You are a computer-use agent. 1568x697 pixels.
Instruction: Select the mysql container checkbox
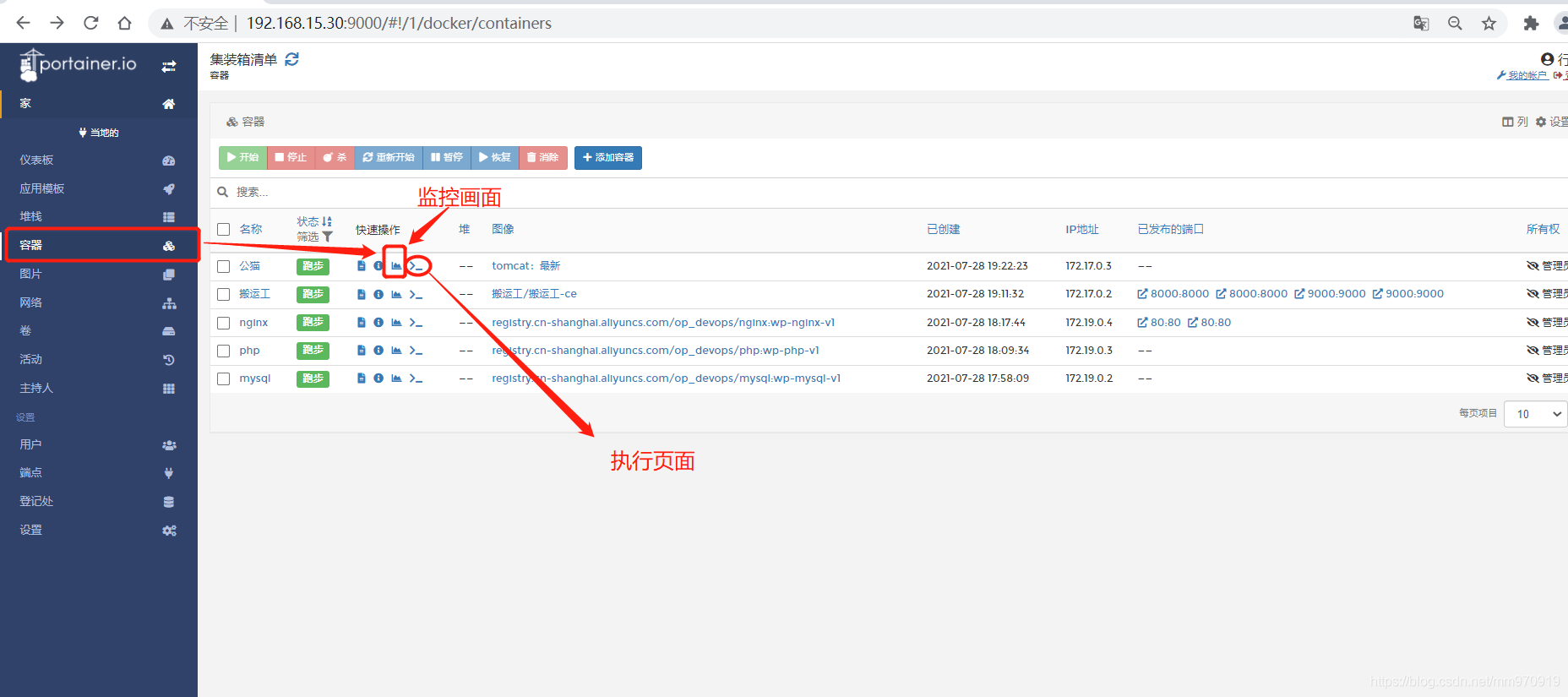coord(224,378)
